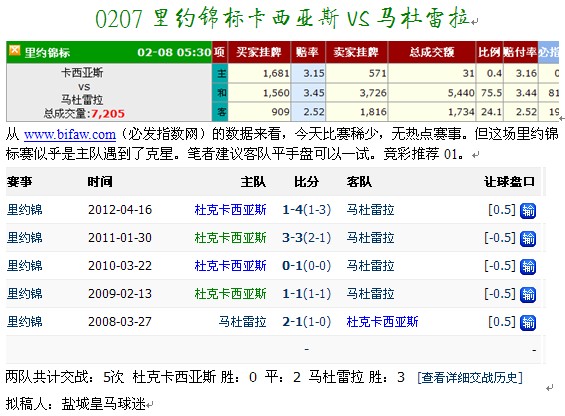Screen dimensions: 565x416
Task: Select the 主 row marker in odds table
Action: click(220, 74)
